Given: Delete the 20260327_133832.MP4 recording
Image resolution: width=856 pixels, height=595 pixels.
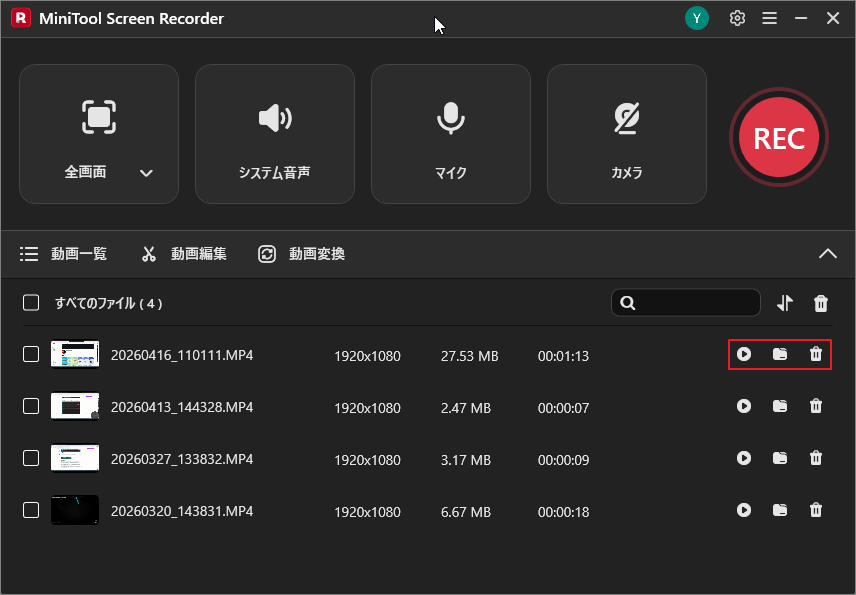Looking at the screenshot, I should 816,458.
